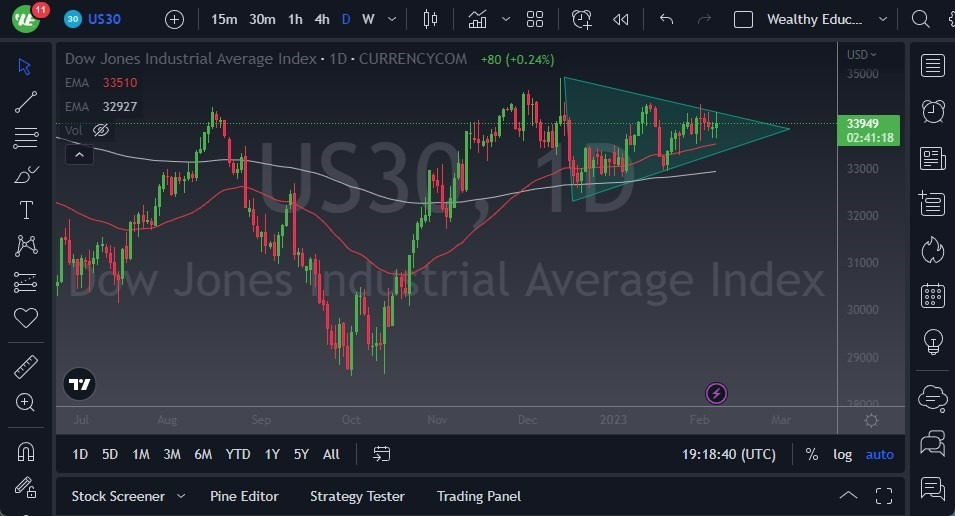The width and height of the screenshot is (955, 516).
Task: Open the Pine Editor tab
Action: [244, 497]
